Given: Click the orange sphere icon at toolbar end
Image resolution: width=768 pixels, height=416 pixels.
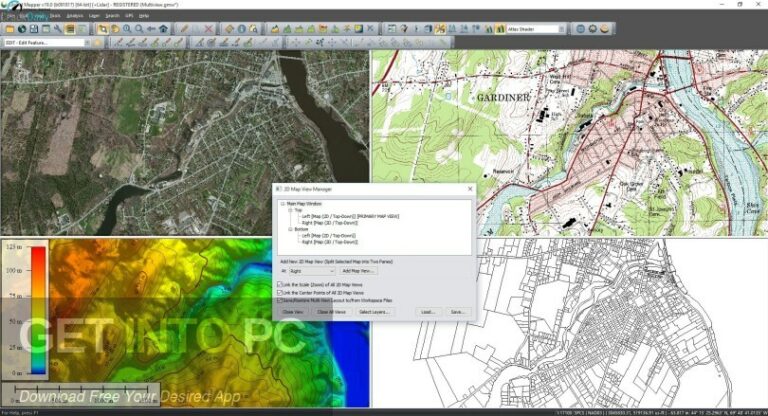Looking at the screenshot, I should [x=605, y=29].
